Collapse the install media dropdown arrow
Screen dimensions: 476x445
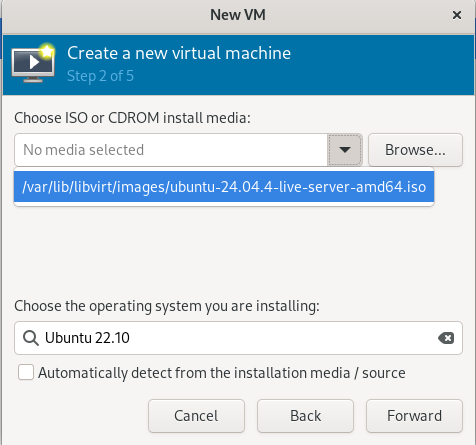coord(345,150)
